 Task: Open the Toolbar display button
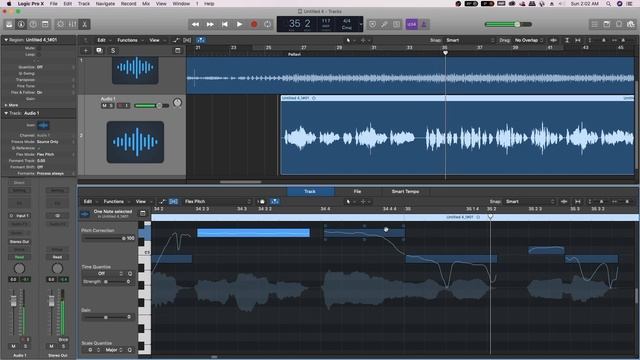tap(45, 24)
